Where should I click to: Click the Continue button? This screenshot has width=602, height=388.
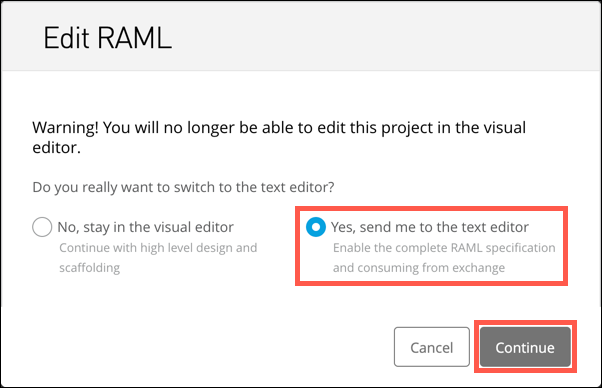tap(525, 347)
